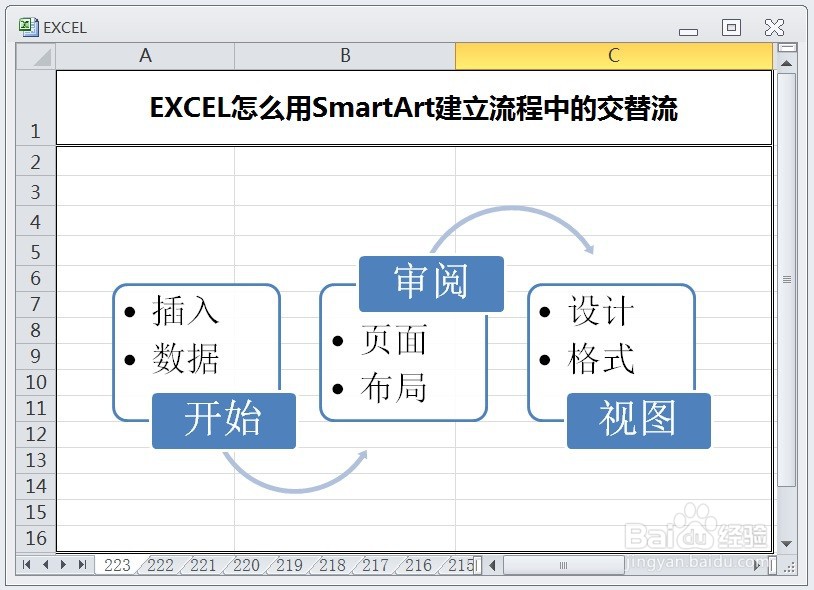Click vertical scrollbar down arrow
Screen dimensions: 814x590
pos(786,544)
